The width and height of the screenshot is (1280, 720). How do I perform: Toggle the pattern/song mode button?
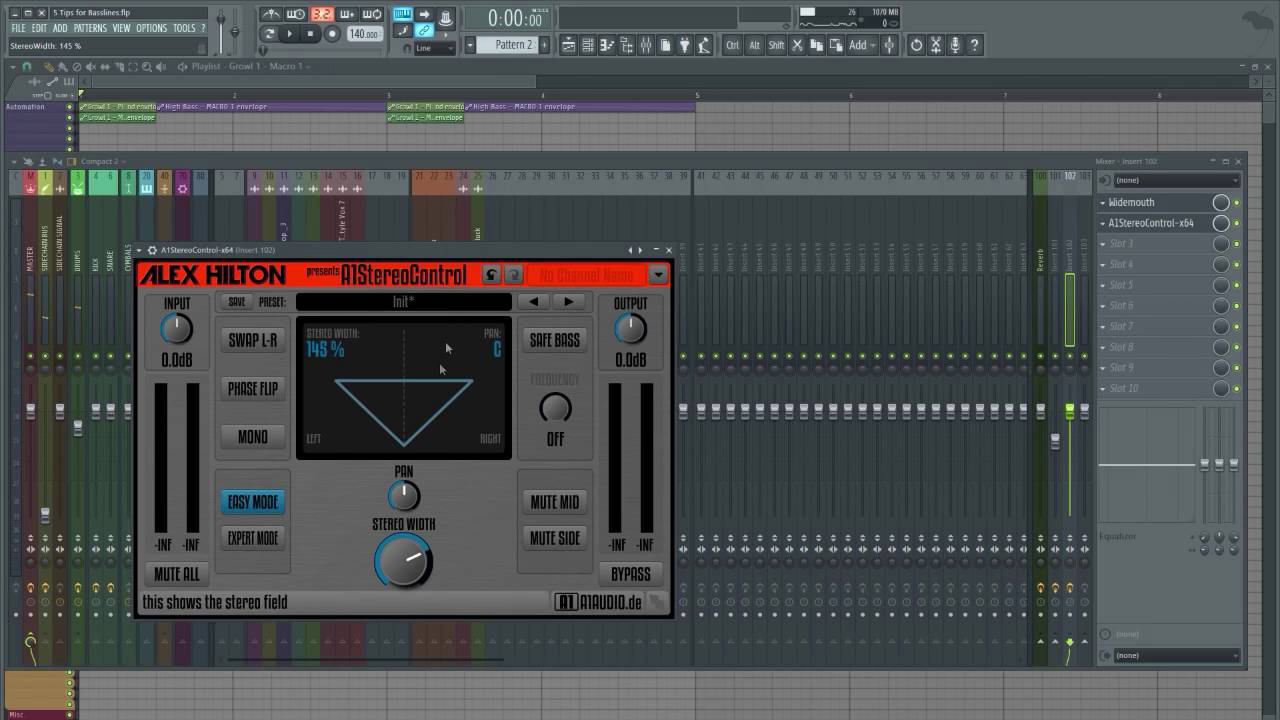[268, 34]
